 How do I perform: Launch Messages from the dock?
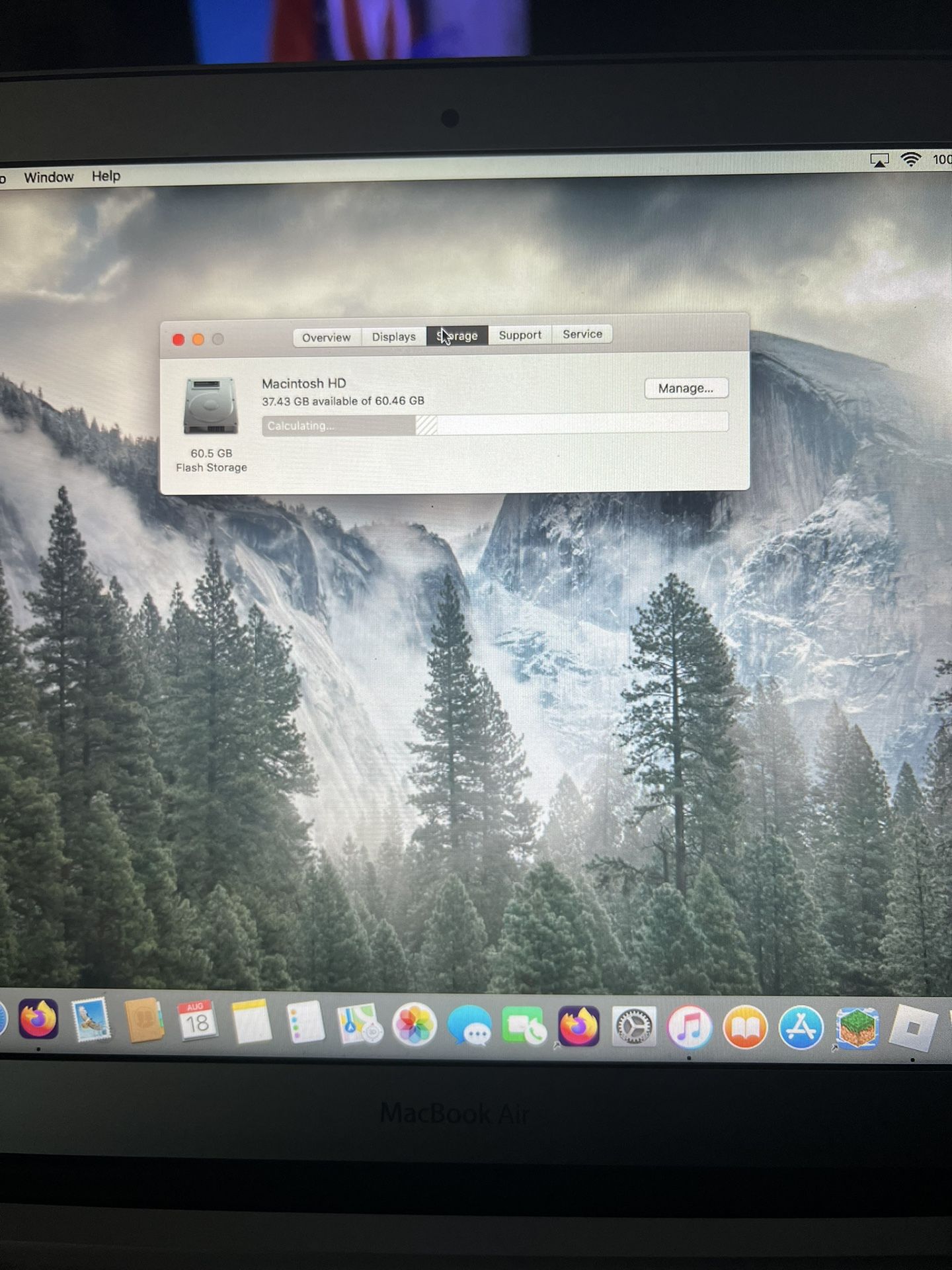pyautogui.click(x=469, y=1027)
